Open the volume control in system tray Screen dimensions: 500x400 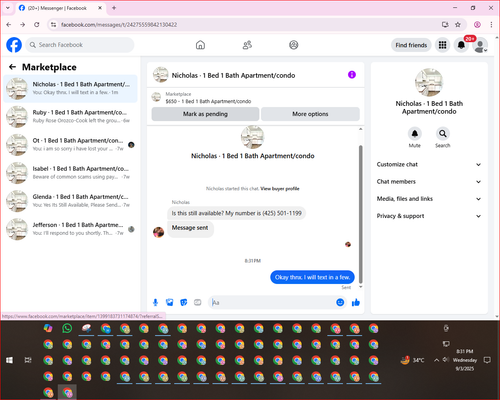[446, 360]
